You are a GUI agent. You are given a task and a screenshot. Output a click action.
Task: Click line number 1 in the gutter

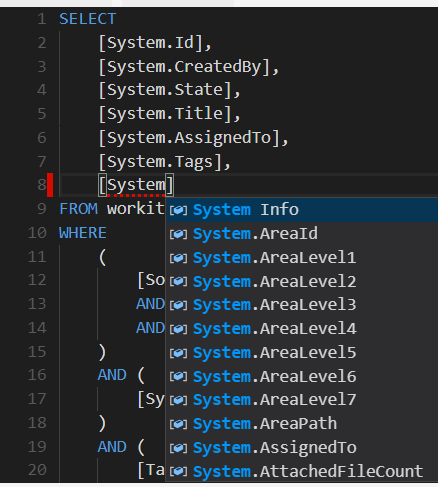pos(42,19)
